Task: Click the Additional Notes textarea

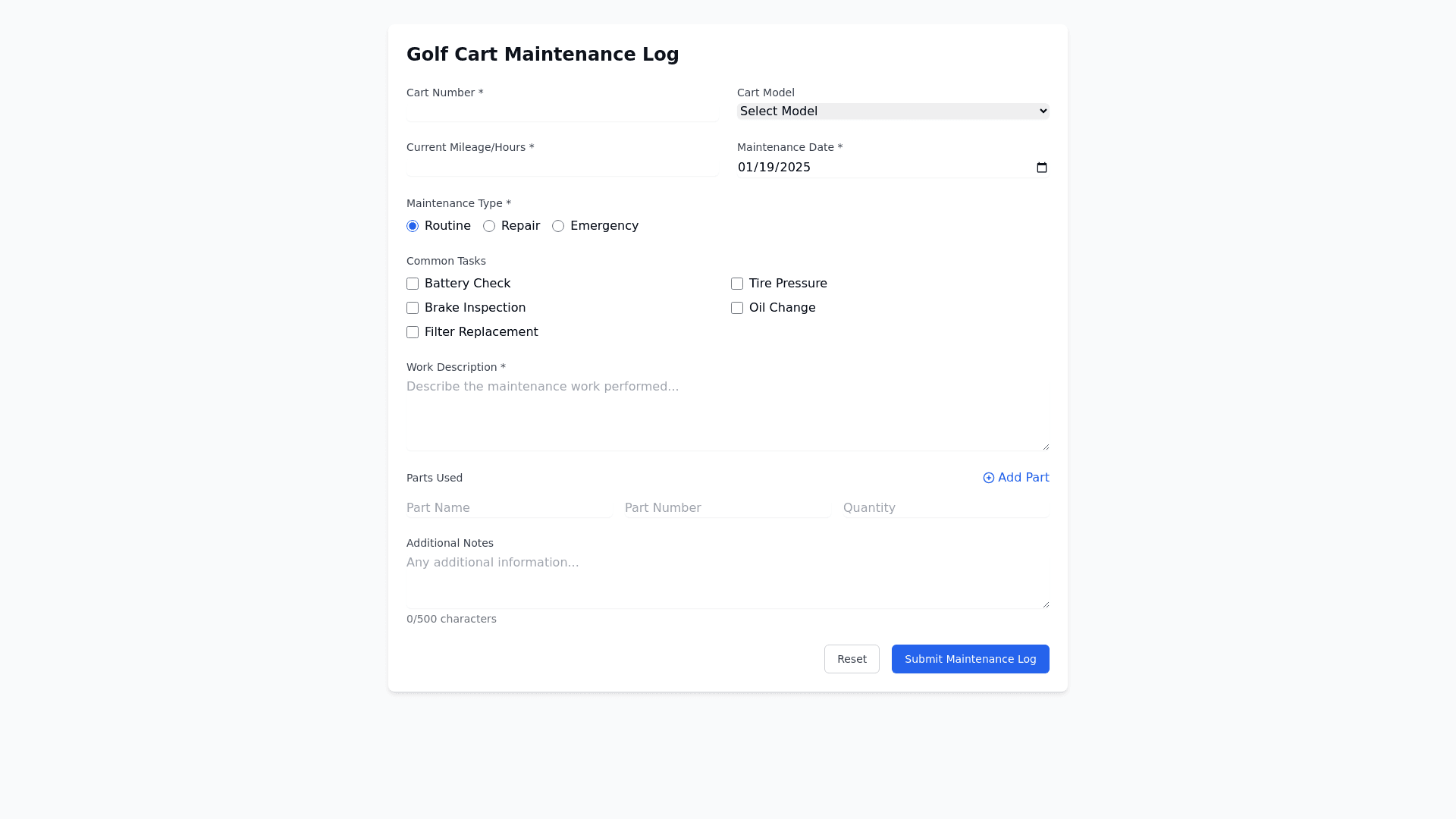Action: click(x=727, y=580)
